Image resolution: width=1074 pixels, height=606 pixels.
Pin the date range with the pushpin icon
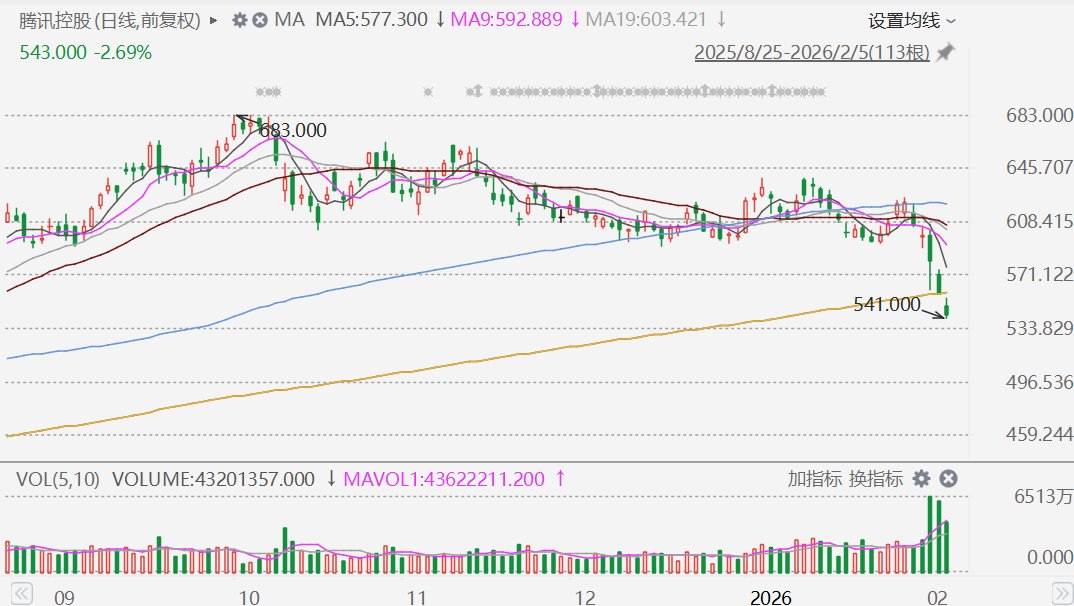(945, 52)
